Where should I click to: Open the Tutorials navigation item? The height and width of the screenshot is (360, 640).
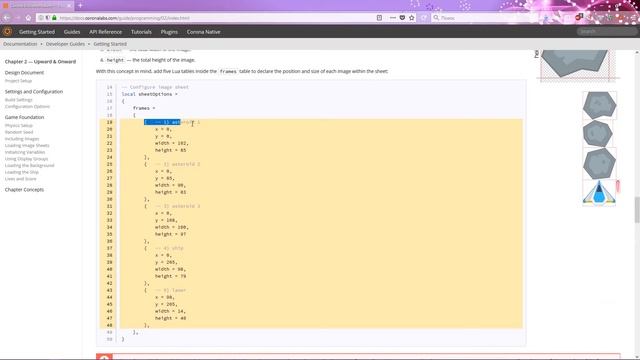click(x=141, y=32)
